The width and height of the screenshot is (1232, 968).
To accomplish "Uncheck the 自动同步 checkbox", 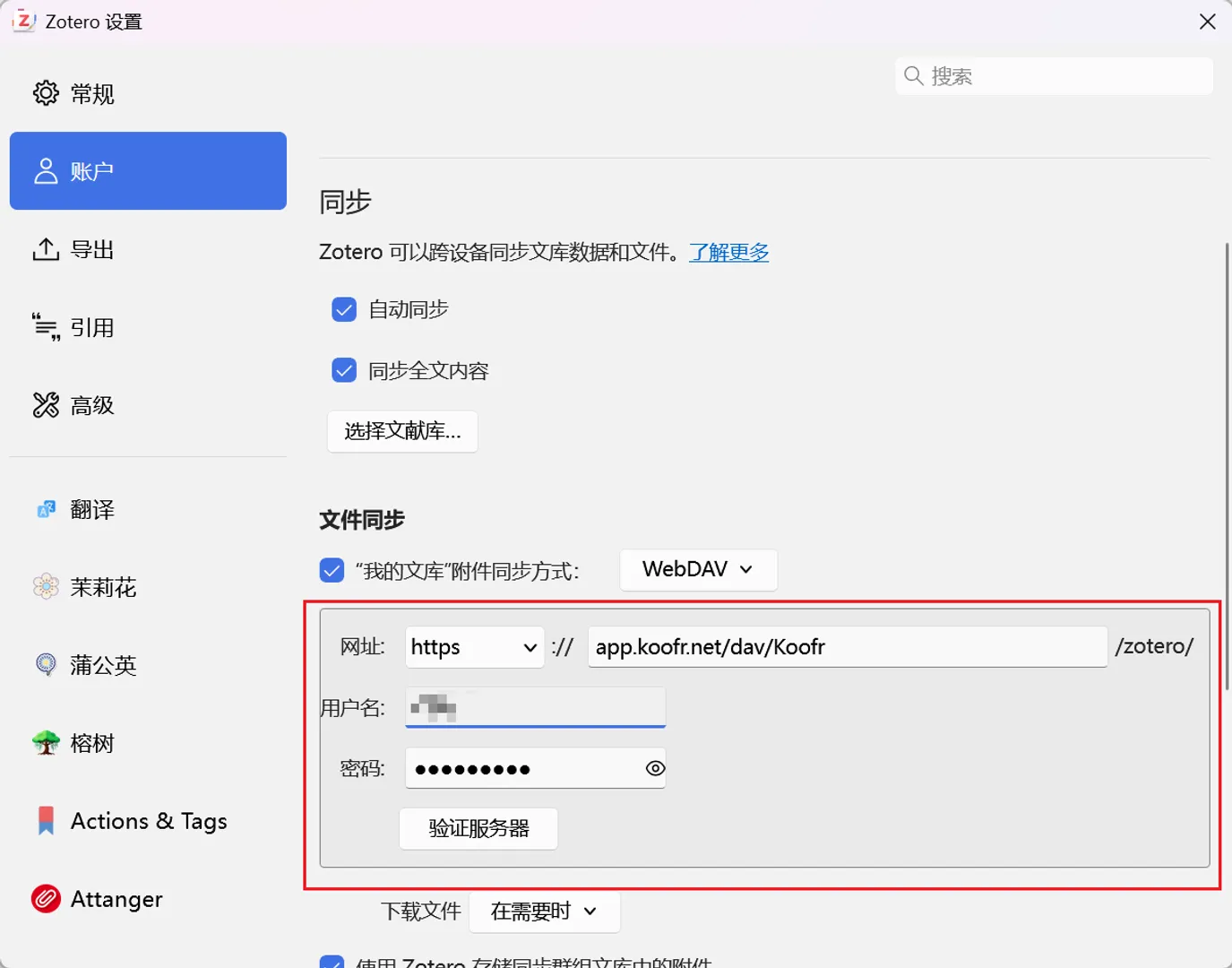I will click(x=344, y=309).
